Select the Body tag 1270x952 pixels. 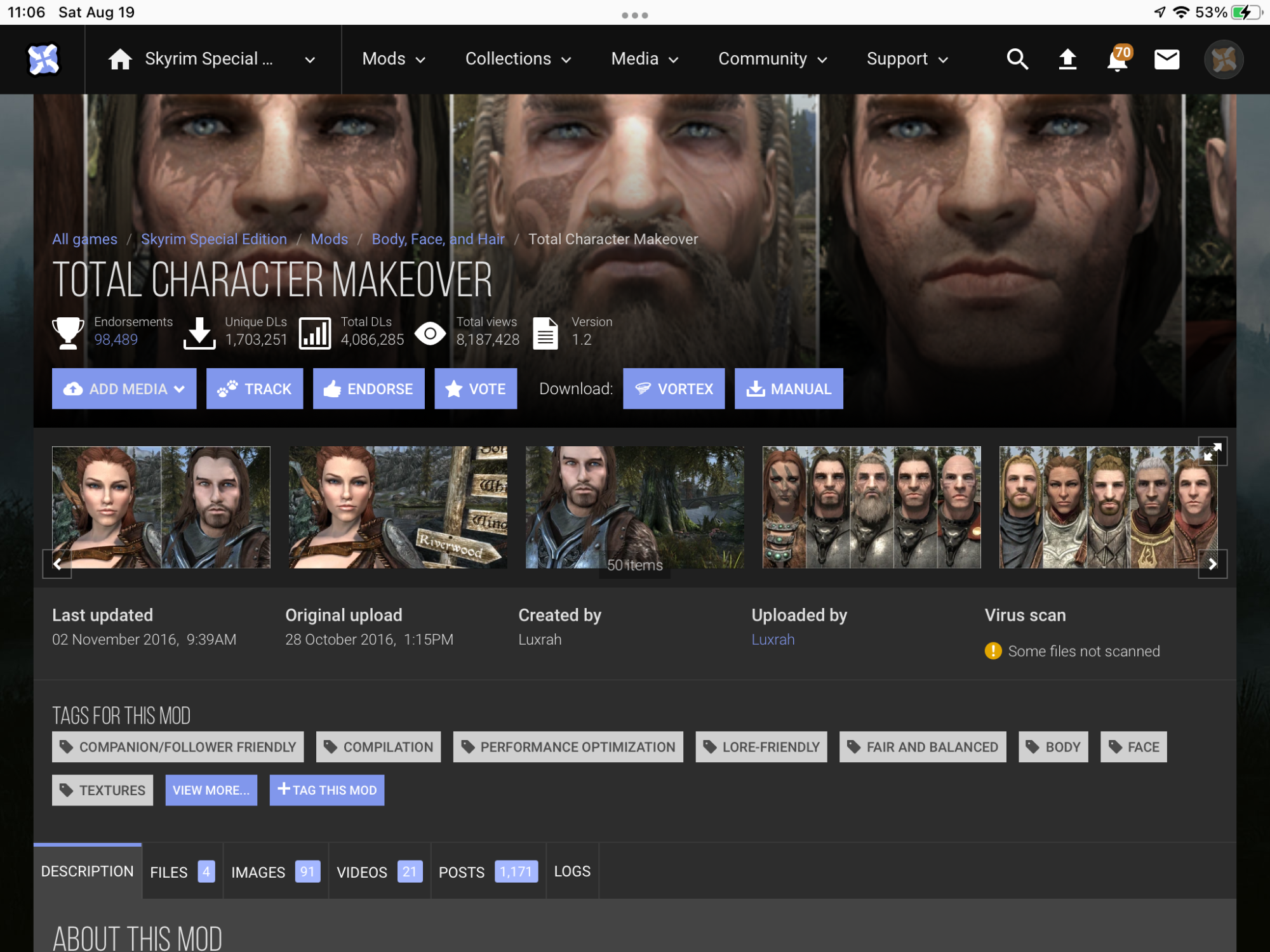pyautogui.click(x=1053, y=746)
